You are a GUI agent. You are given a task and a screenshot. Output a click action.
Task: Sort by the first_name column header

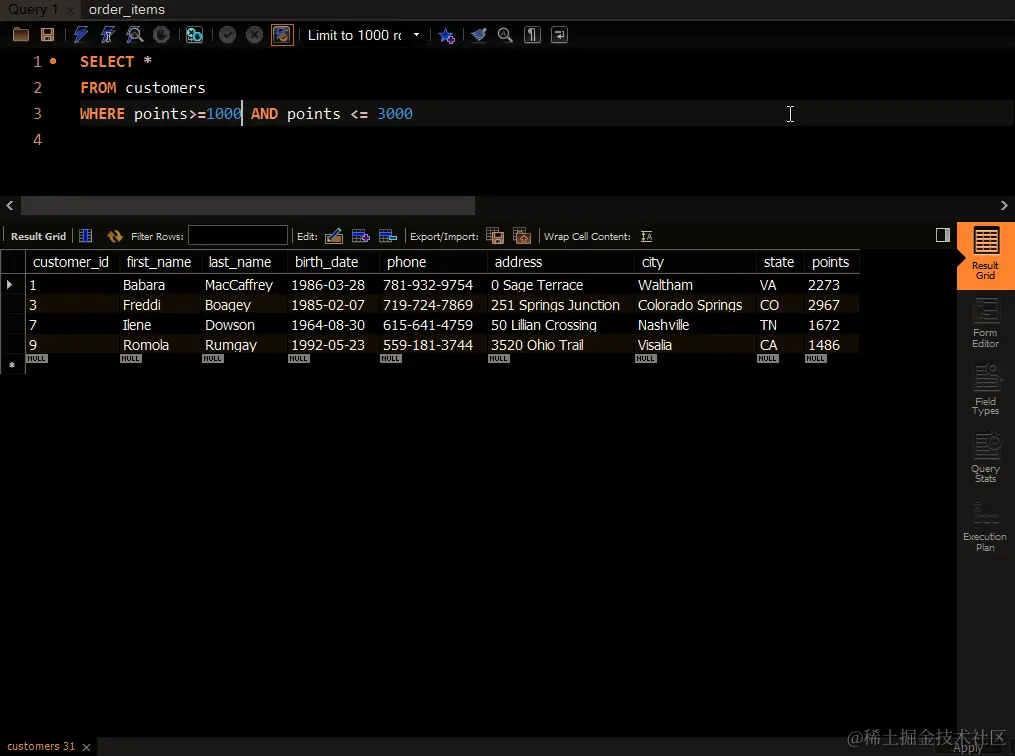159,262
